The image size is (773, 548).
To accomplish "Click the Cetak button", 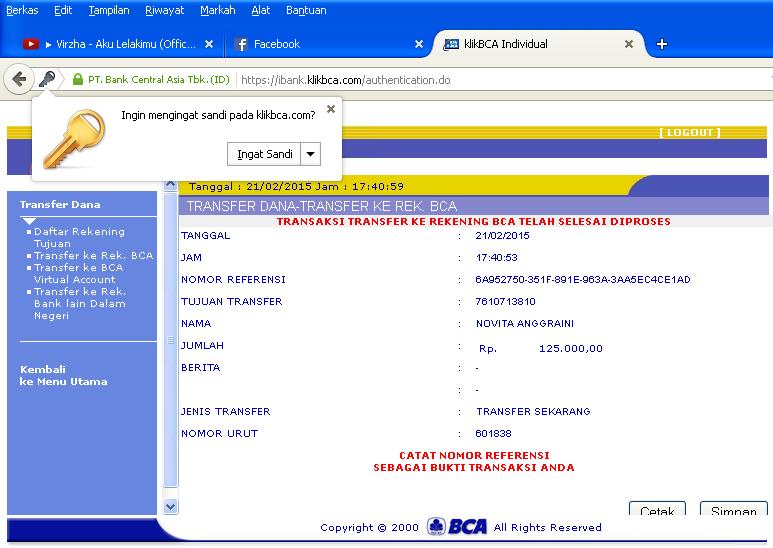I will (657, 510).
